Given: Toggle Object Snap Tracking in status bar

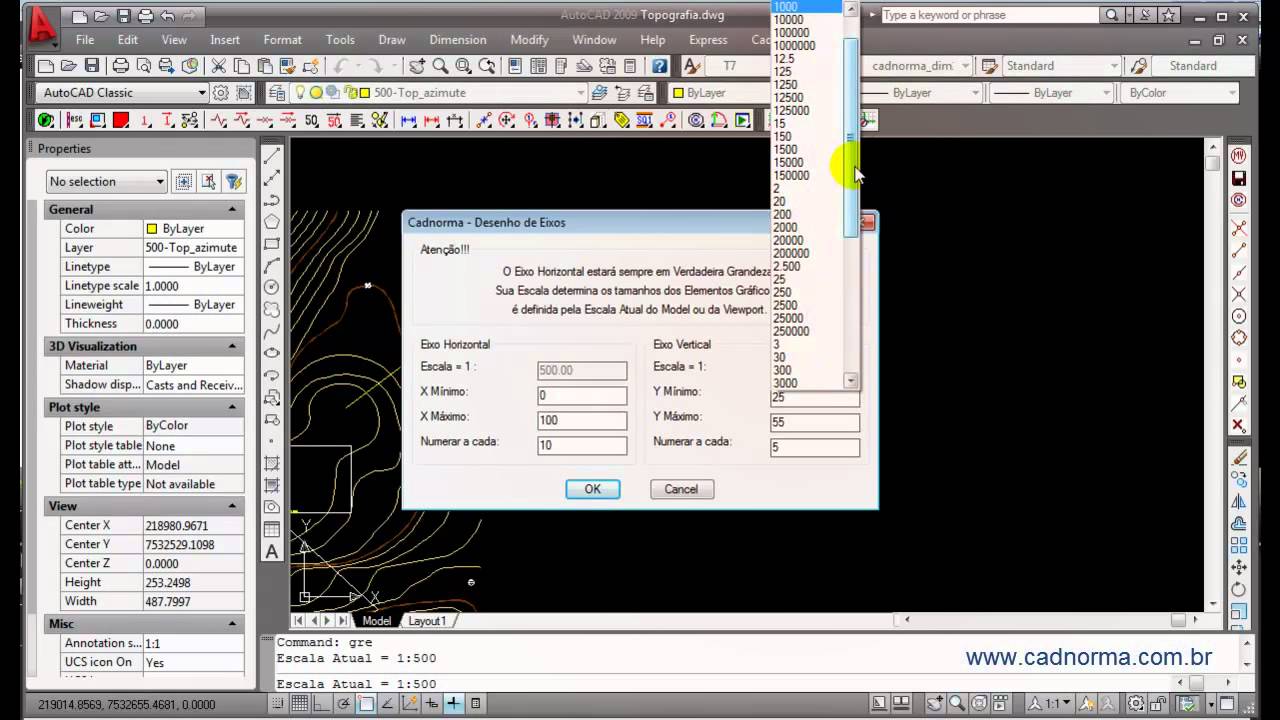Looking at the screenshot, I should coord(388,704).
